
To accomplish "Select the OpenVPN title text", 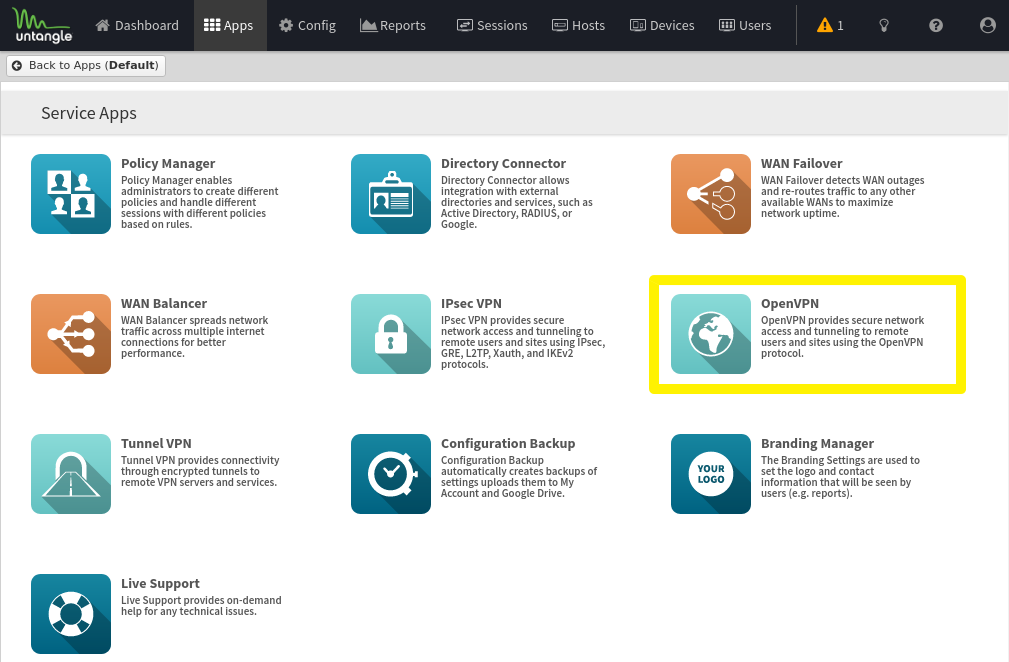I will pyautogui.click(x=790, y=304).
